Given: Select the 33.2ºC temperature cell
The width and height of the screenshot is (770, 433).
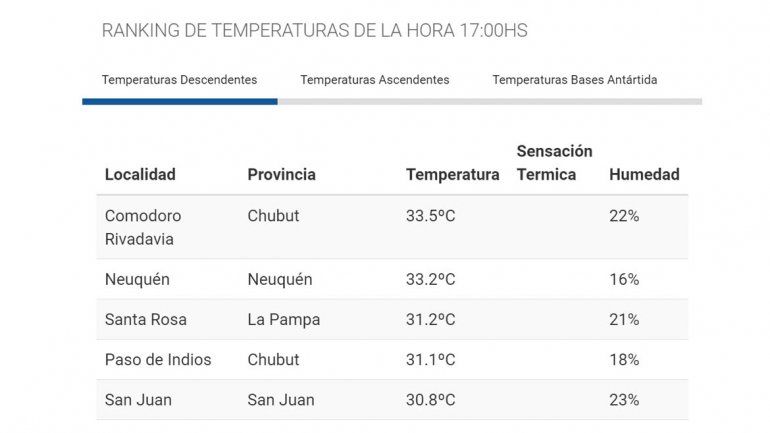Looking at the screenshot, I should pos(431,280).
